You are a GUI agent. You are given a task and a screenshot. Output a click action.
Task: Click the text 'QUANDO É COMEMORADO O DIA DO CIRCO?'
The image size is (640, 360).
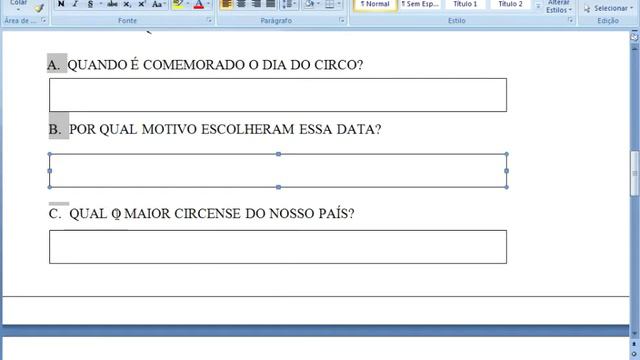[215, 64]
